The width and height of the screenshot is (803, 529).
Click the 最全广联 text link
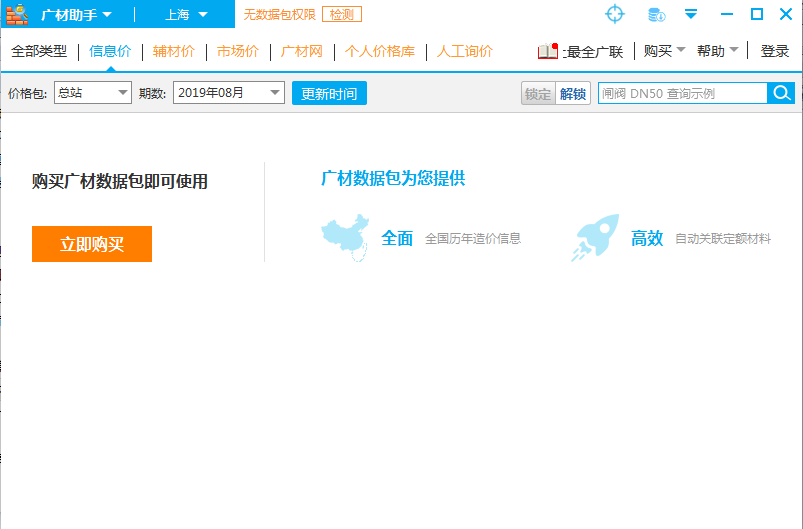(x=593, y=52)
